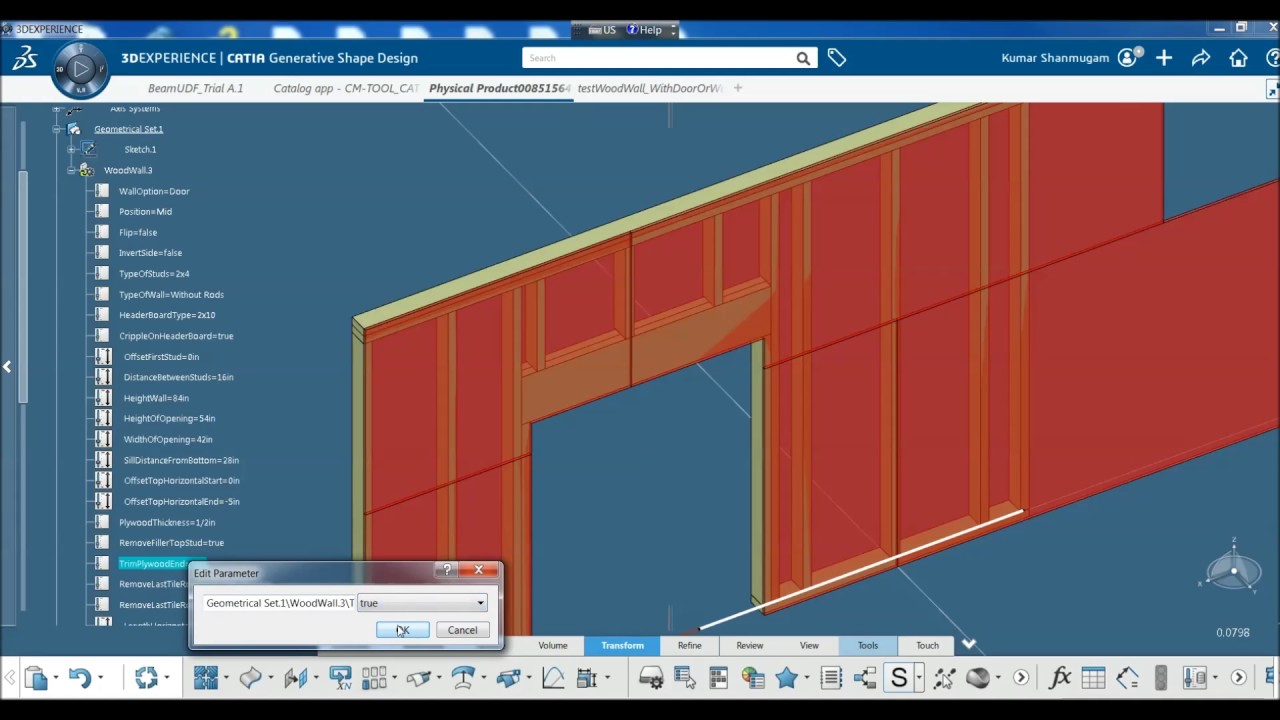The image size is (1280, 720).
Task: Select WidthOfOpening=42in parameter in tree
Action: click(x=168, y=439)
